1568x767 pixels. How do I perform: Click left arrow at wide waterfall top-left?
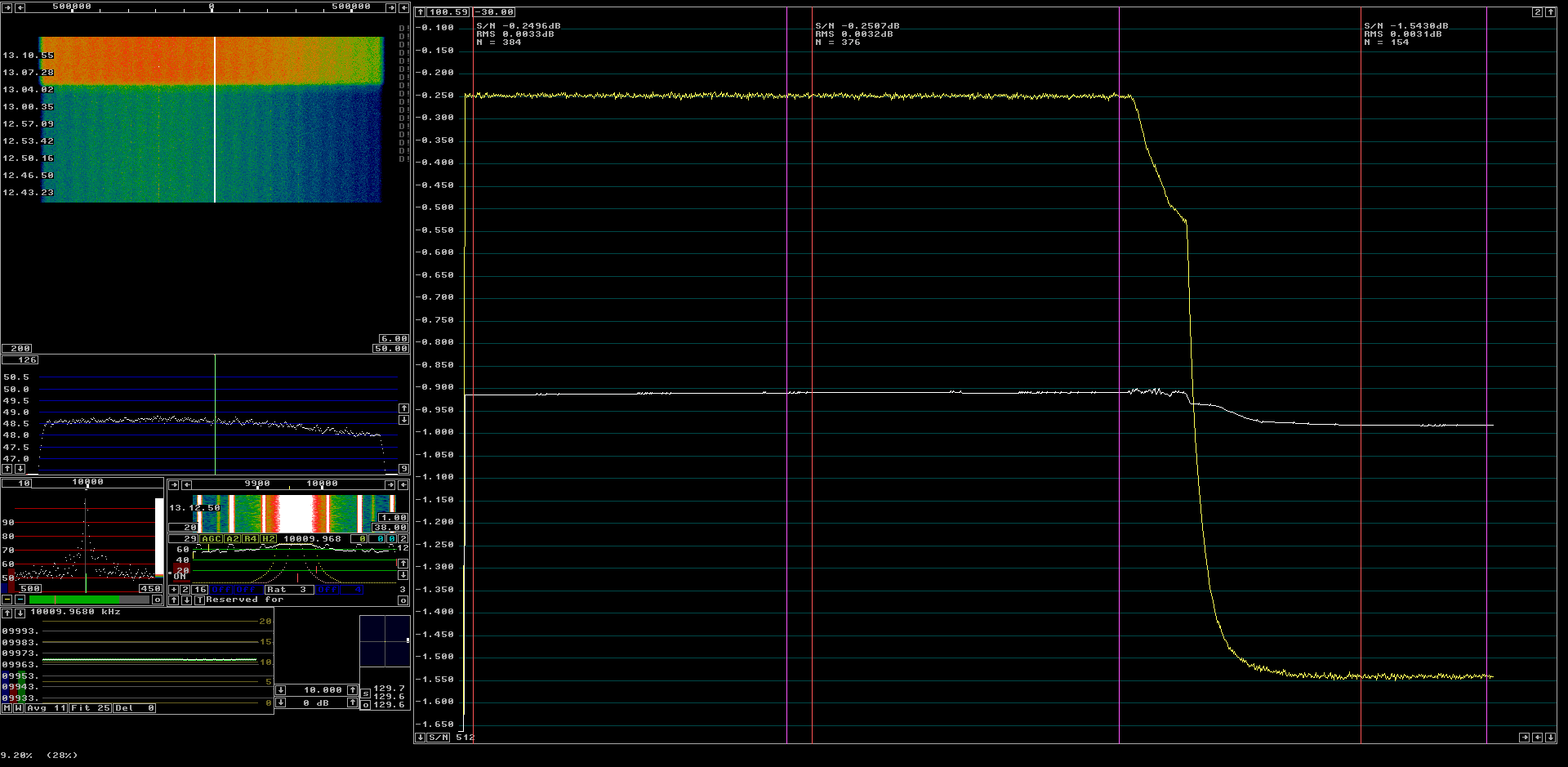coord(20,7)
